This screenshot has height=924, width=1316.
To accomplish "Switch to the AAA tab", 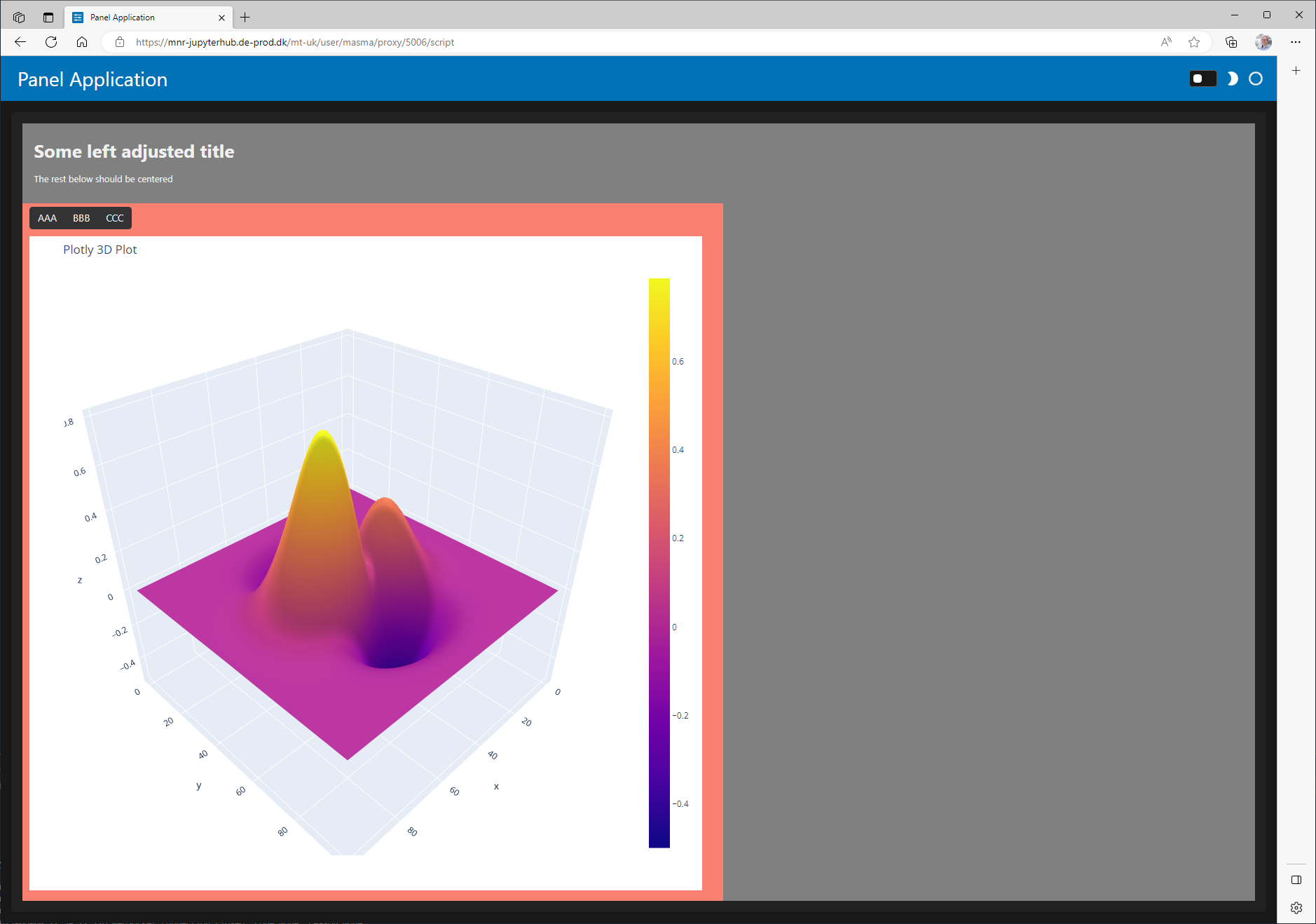I will tap(47, 218).
